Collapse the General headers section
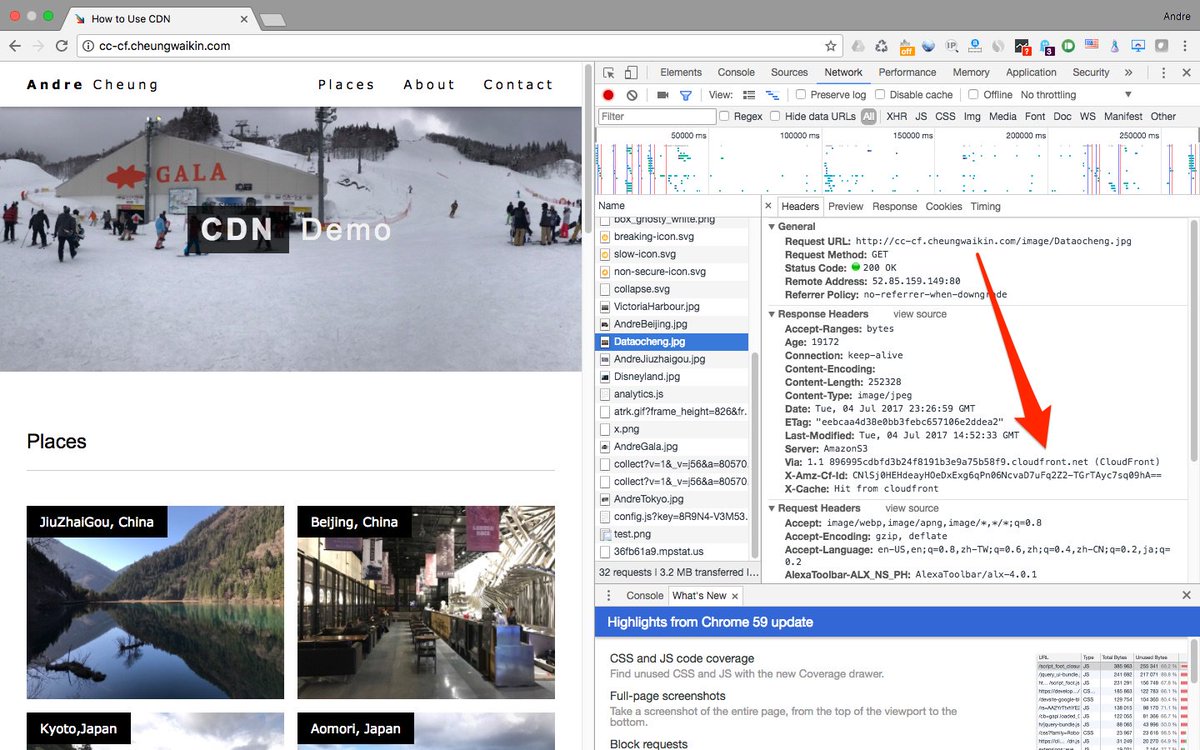The width and height of the screenshot is (1200, 750). (771, 226)
